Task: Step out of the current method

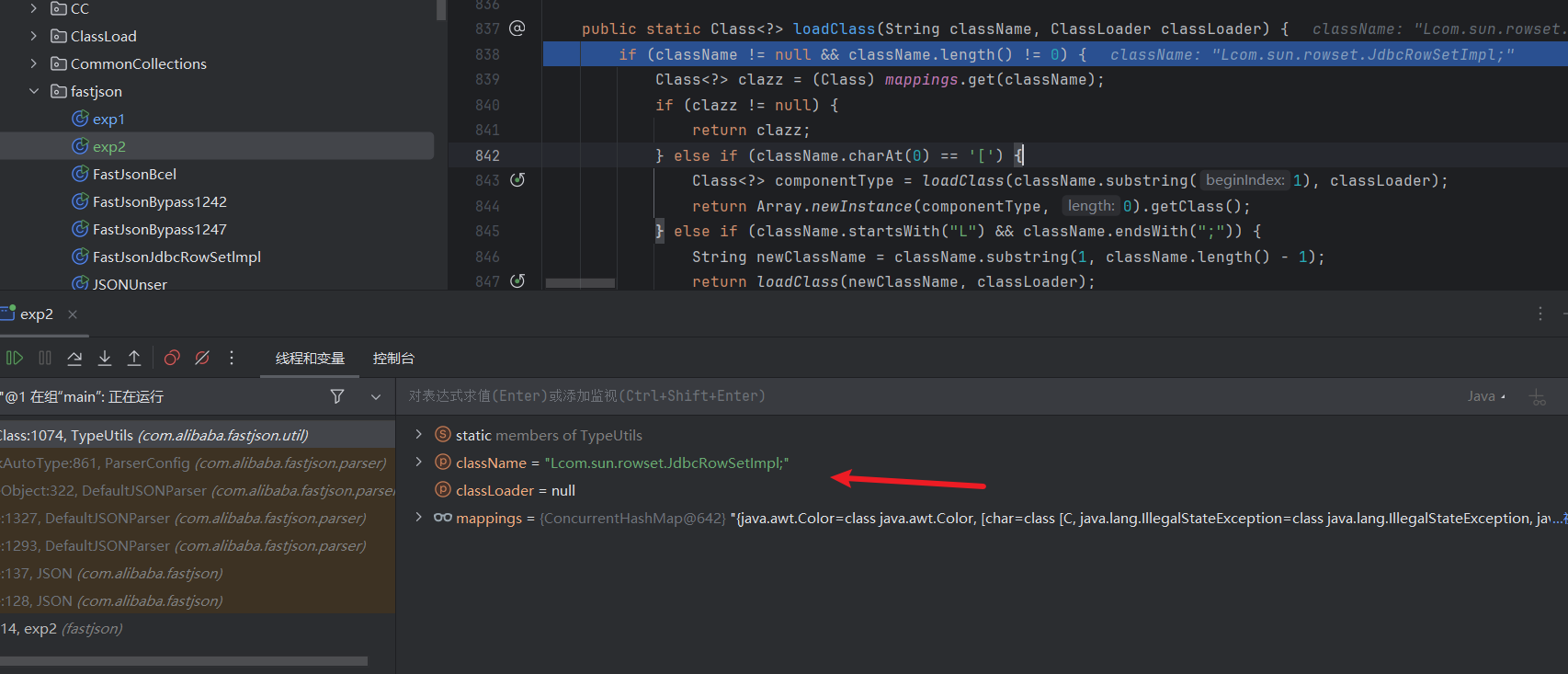Action: (134, 358)
